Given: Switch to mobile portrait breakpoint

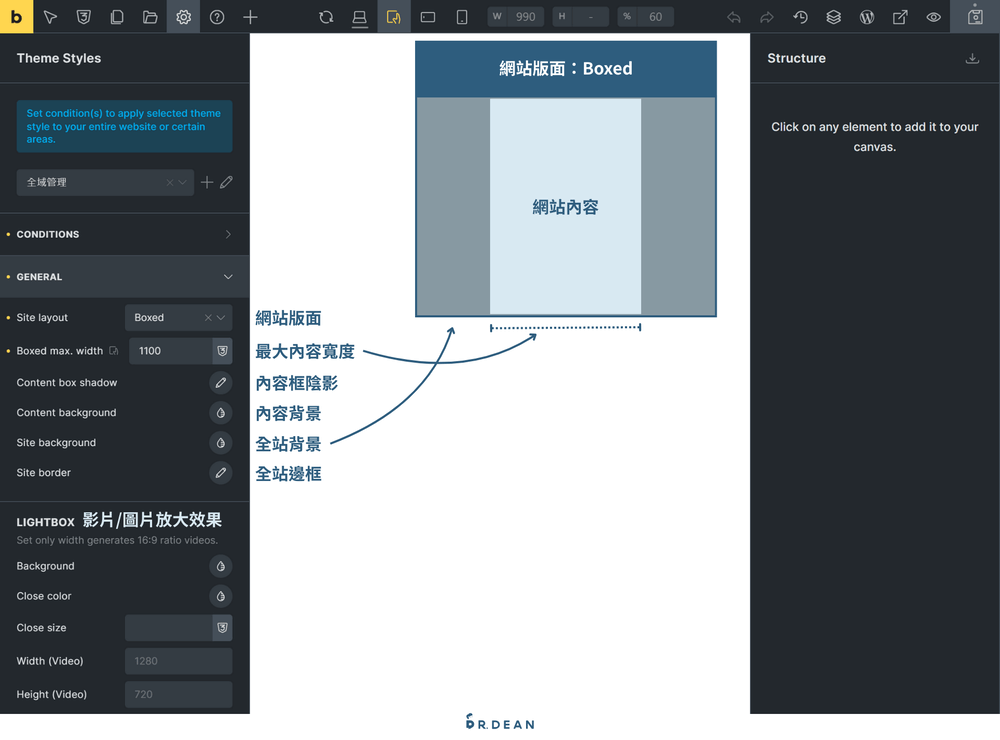Looking at the screenshot, I should [462, 17].
